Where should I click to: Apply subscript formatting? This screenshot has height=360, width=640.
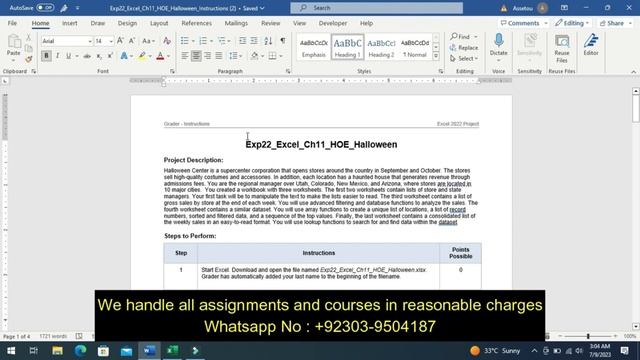point(99,56)
